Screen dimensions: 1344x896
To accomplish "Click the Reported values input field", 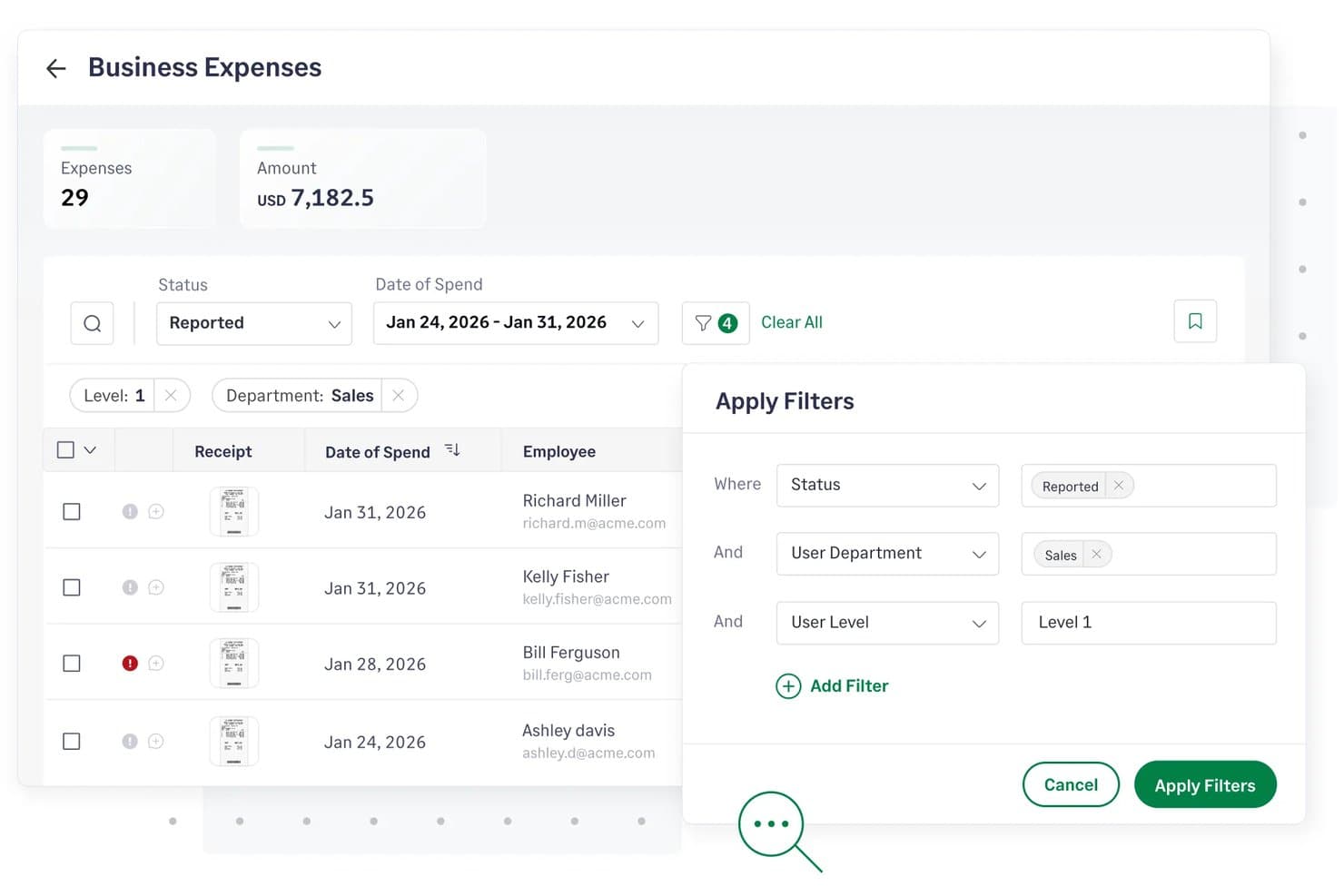I will pyautogui.click(x=1149, y=486).
